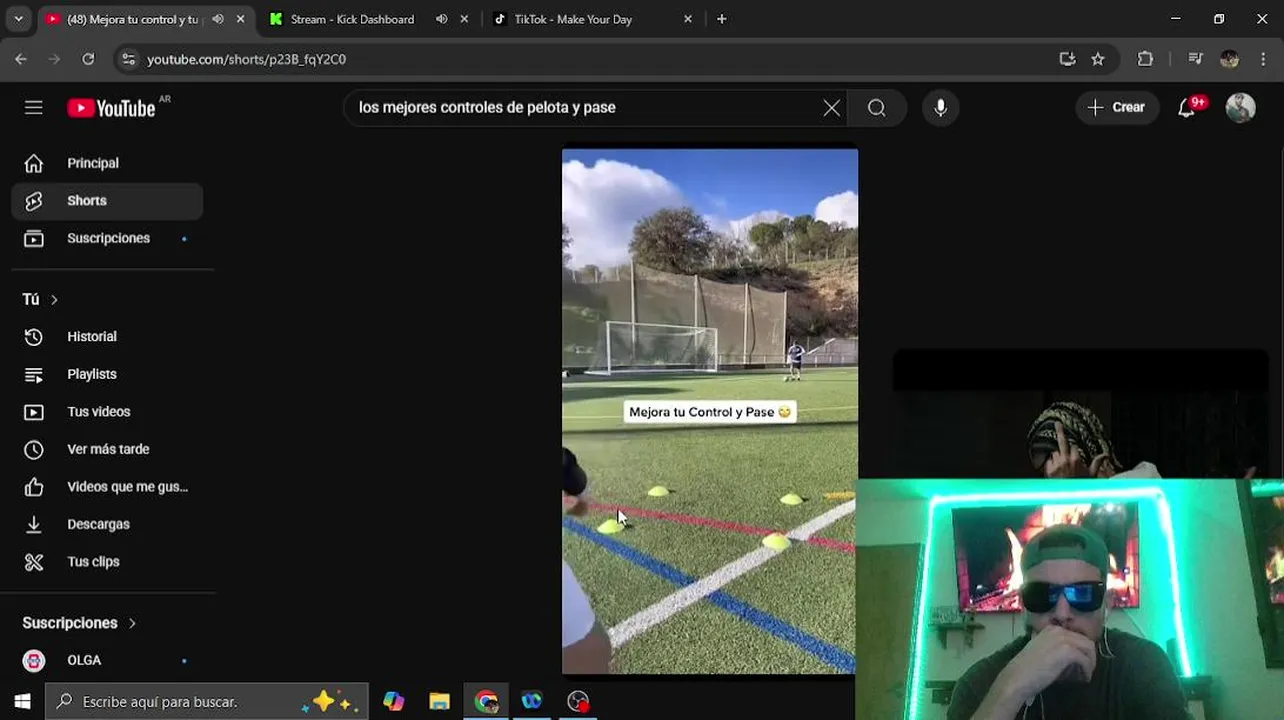Viewport: 1284px width, 720px height.
Task: Switch to the Stream - Kick Dashboard tab
Action: pos(352,19)
